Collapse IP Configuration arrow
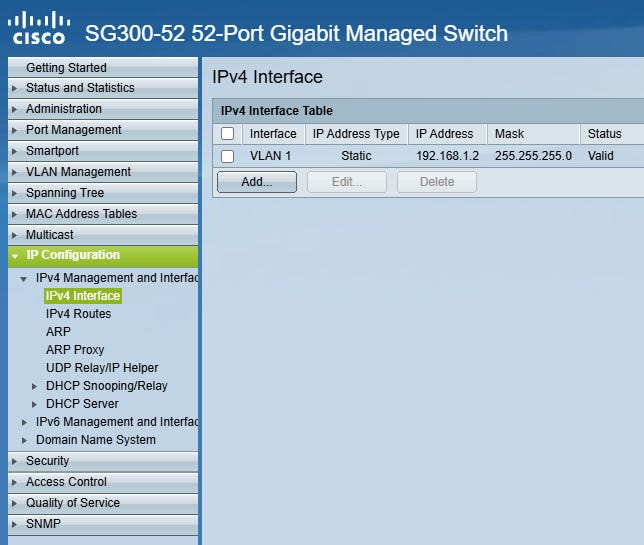The image size is (644, 545). 15,256
